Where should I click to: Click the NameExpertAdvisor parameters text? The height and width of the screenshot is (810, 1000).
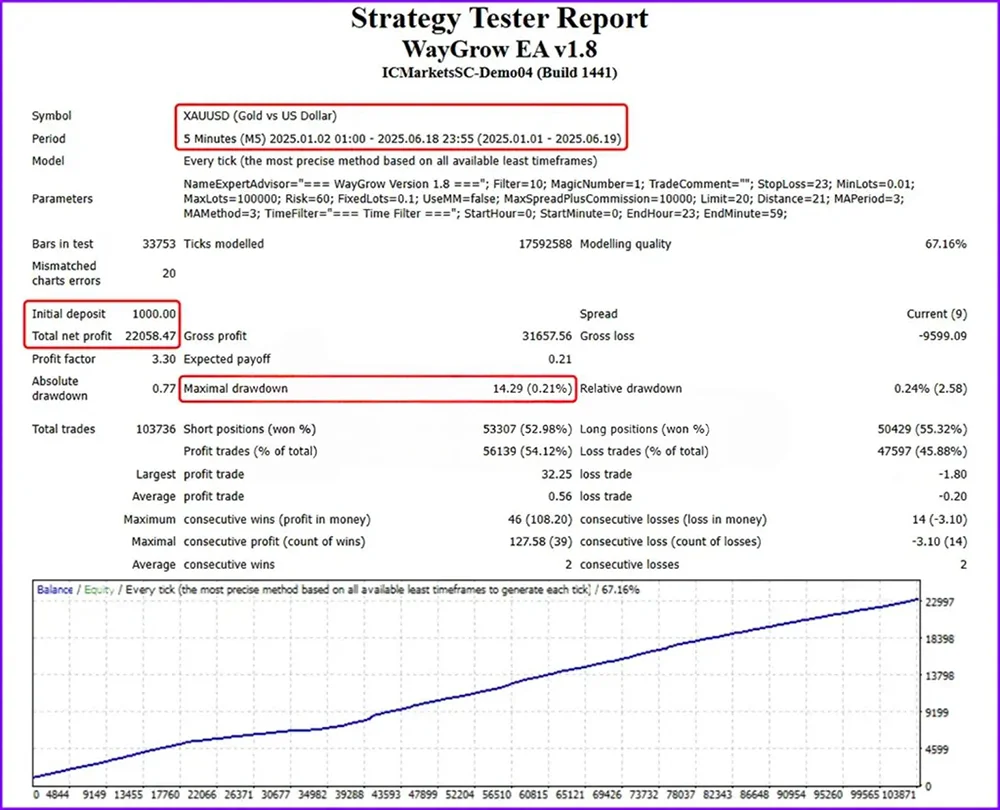point(548,198)
